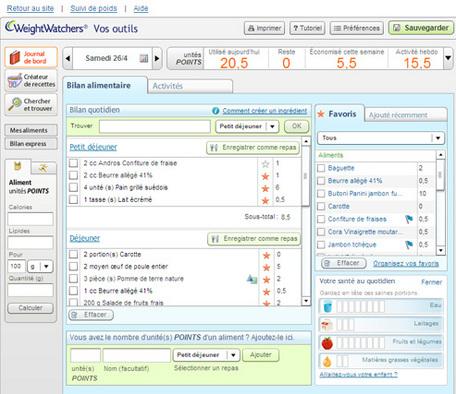Switch to Ajouté récemment tab
This screenshot has width=456, height=394.
pos(406,115)
